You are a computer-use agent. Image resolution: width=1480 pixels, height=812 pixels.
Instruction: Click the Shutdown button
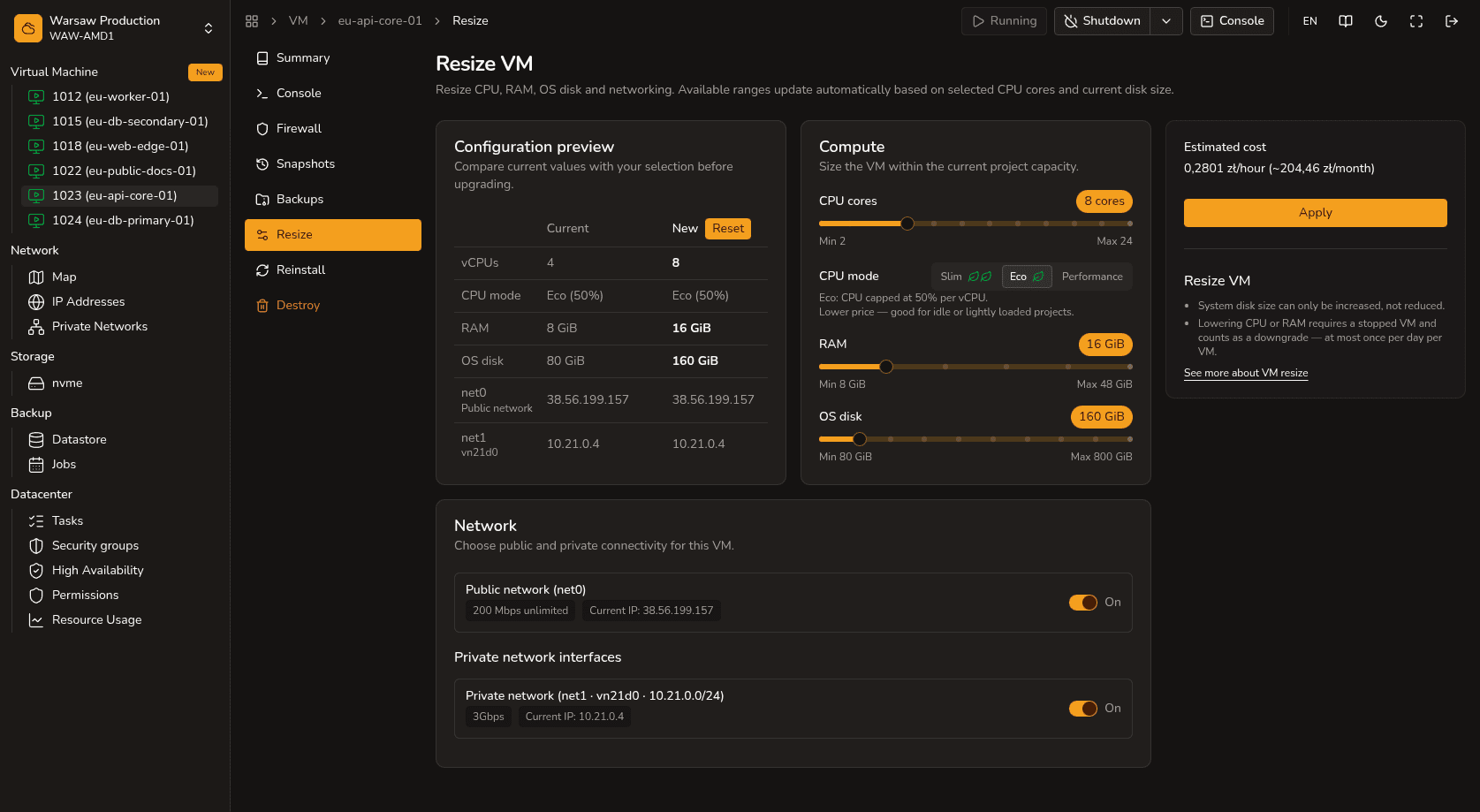(1103, 21)
